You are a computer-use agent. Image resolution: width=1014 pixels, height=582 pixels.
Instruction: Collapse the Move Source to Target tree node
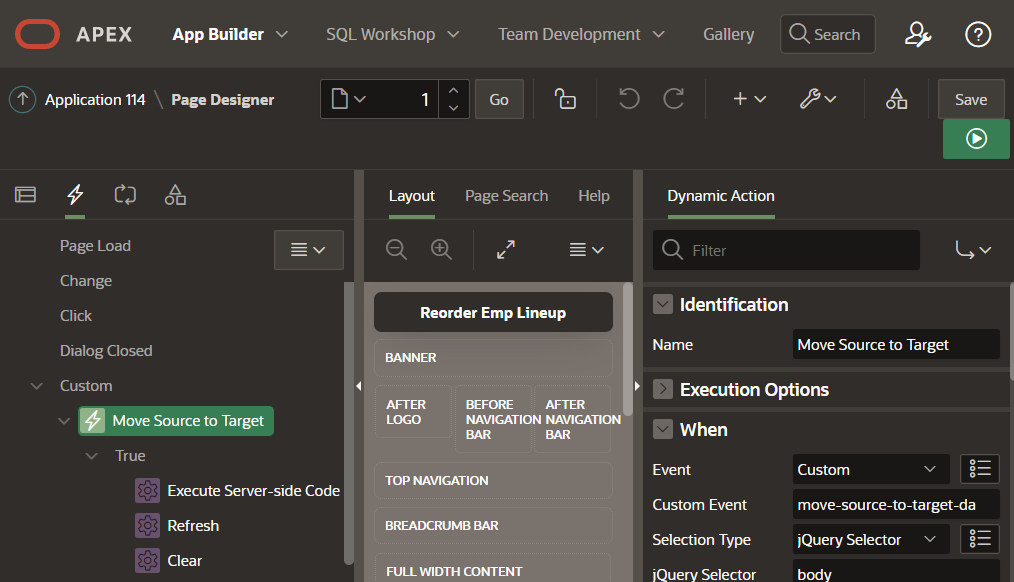click(64, 421)
